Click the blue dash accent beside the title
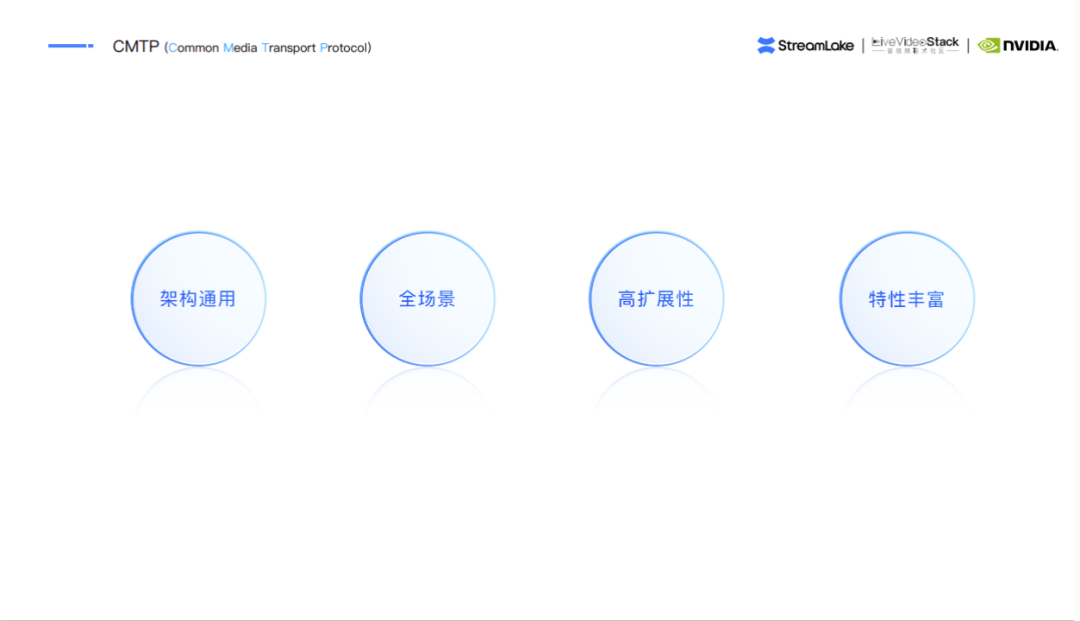This screenshot has height=621, width=1080. (x=70, y=46)
